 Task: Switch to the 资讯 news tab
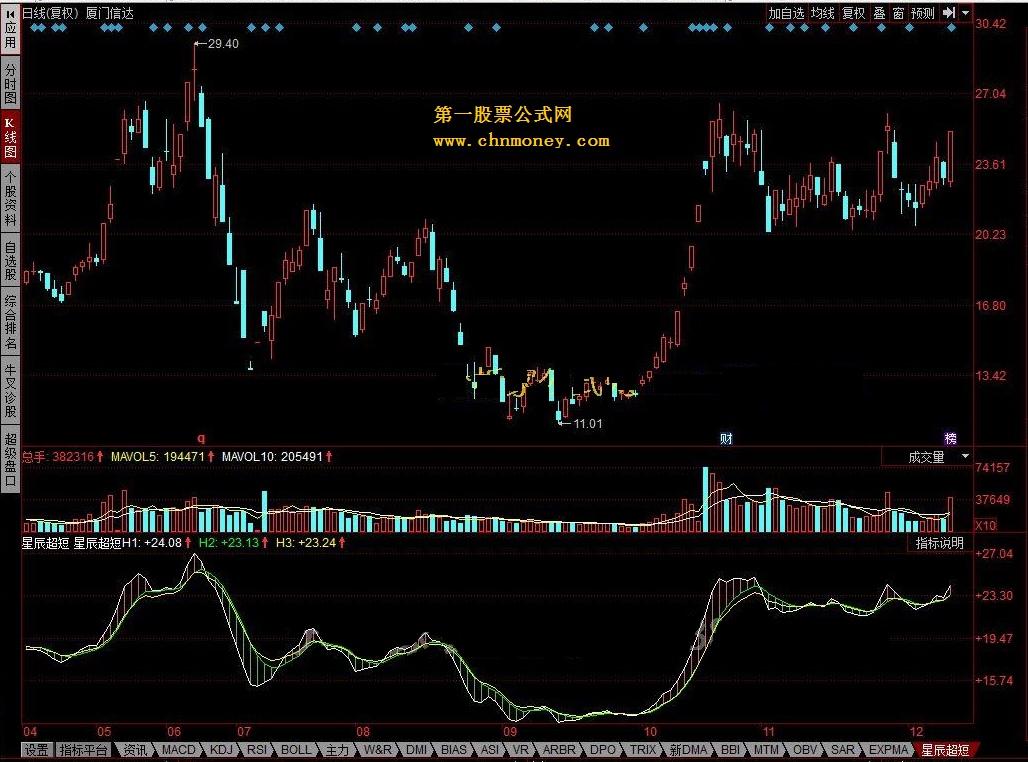pos(136,750)
